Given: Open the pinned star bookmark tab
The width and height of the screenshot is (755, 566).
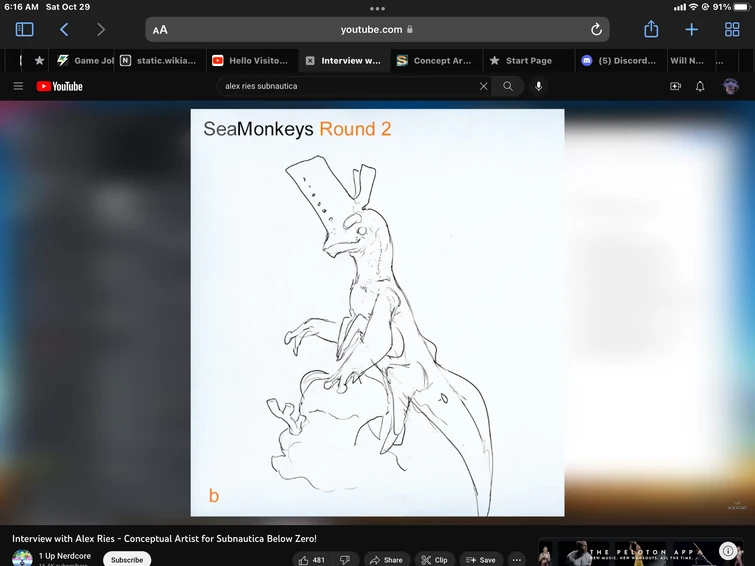Looking at the screenshot, I should coord(39,61).
